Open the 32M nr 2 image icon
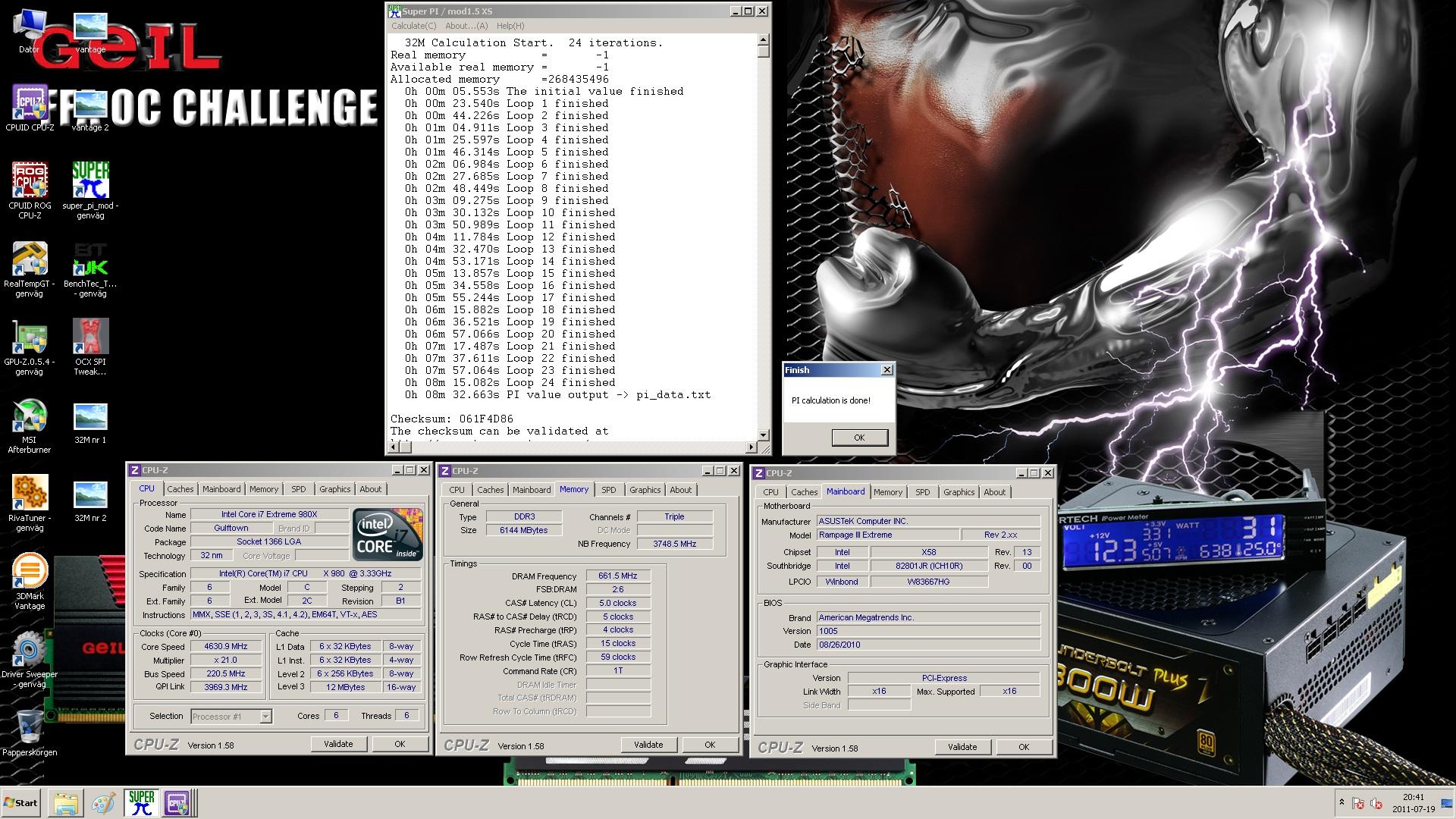The width and height of the screenshot is (1456, 819). 90,501
